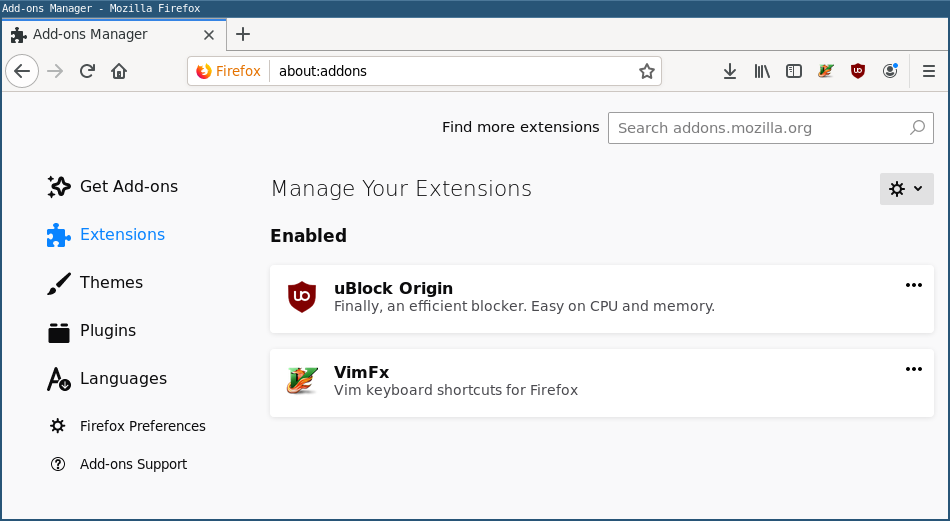This screenshot has height=521, width=950.
Task: Open the Firefox Account avatar icon
Action: pyautogui.click(x=890, y=71)
